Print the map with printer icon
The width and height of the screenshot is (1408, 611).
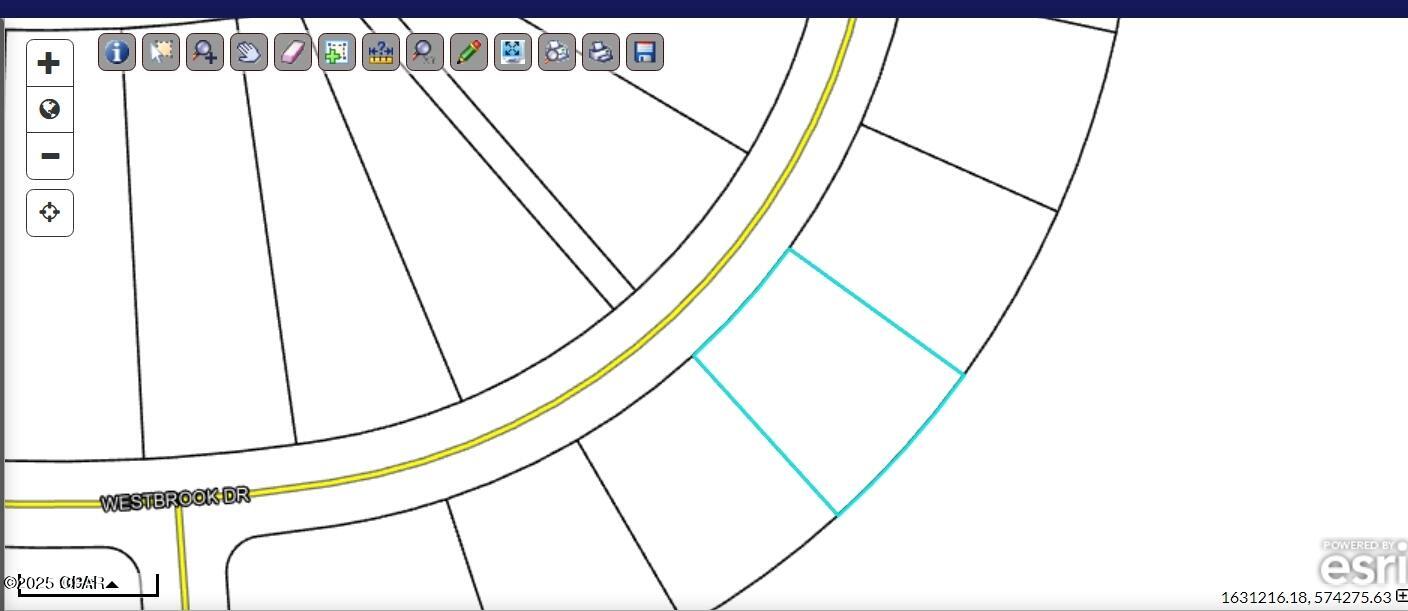point(601,52)
